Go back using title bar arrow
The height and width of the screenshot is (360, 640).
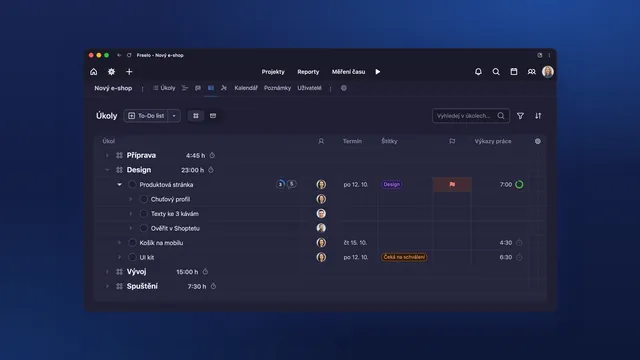[x=119, y=55]
